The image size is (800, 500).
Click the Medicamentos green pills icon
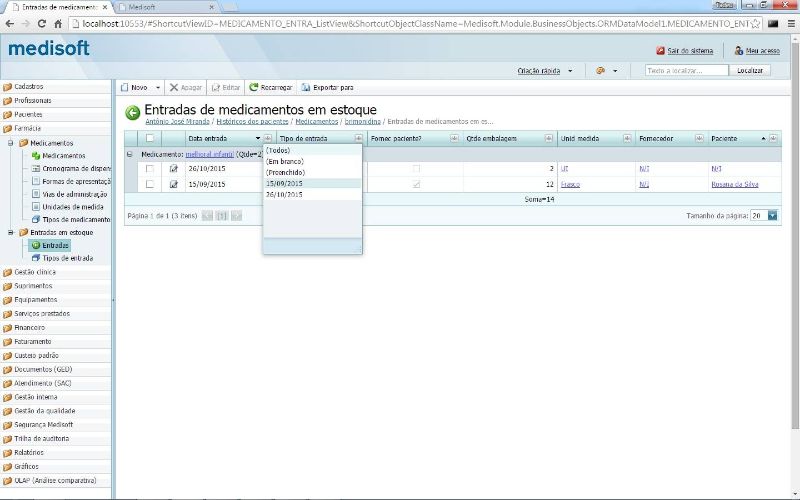(x=36, y=156)
